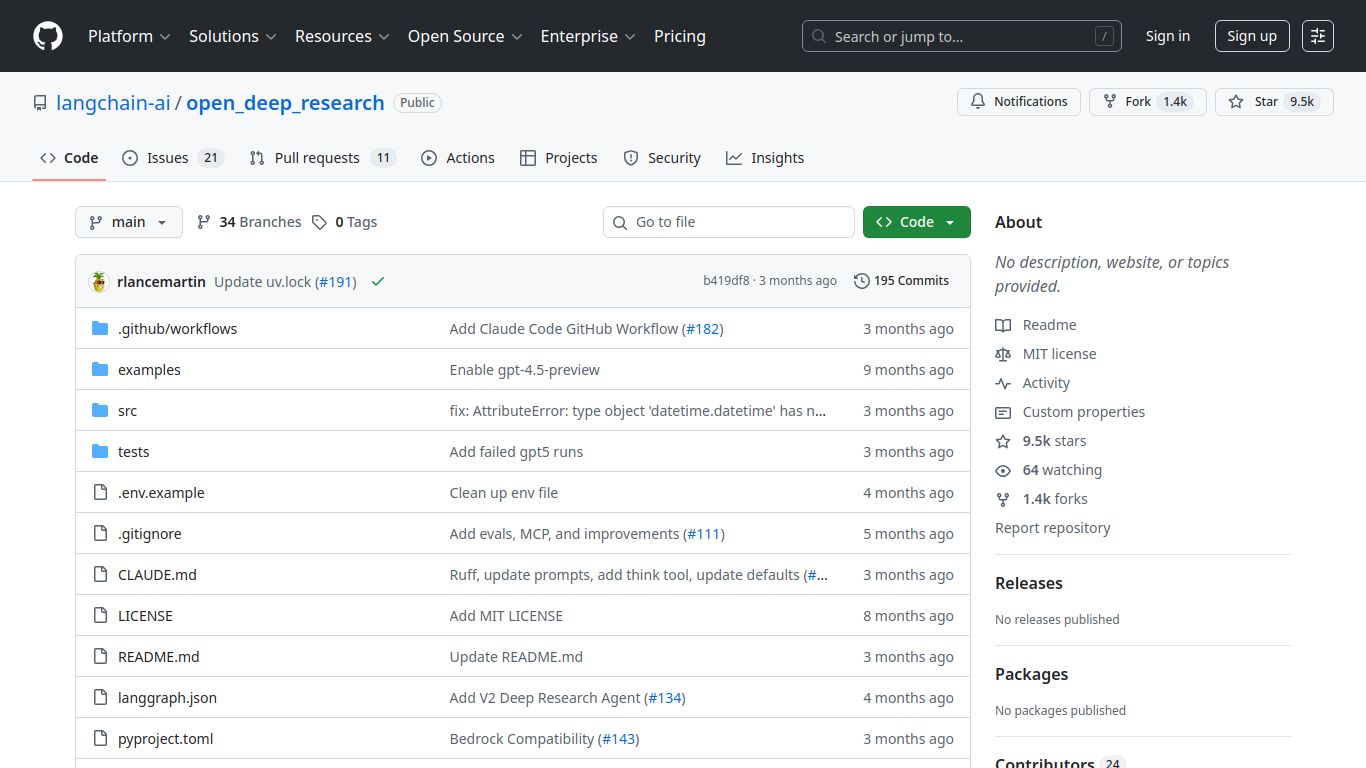Click the commit history clock icon
The image size is (1366, 768).
(861, 280)
